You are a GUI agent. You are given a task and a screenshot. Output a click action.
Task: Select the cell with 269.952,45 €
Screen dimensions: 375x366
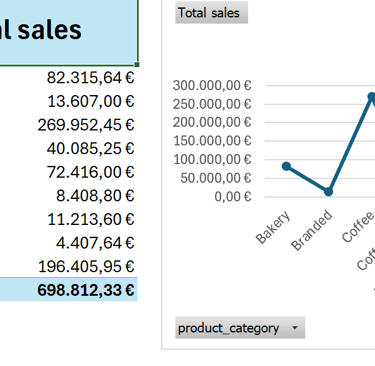pos(69,125)
